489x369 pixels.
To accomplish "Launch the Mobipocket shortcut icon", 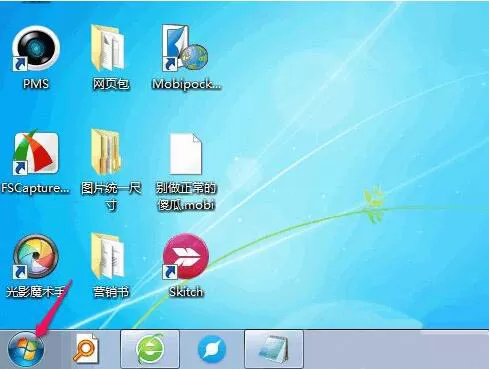I will pos(185,48).
